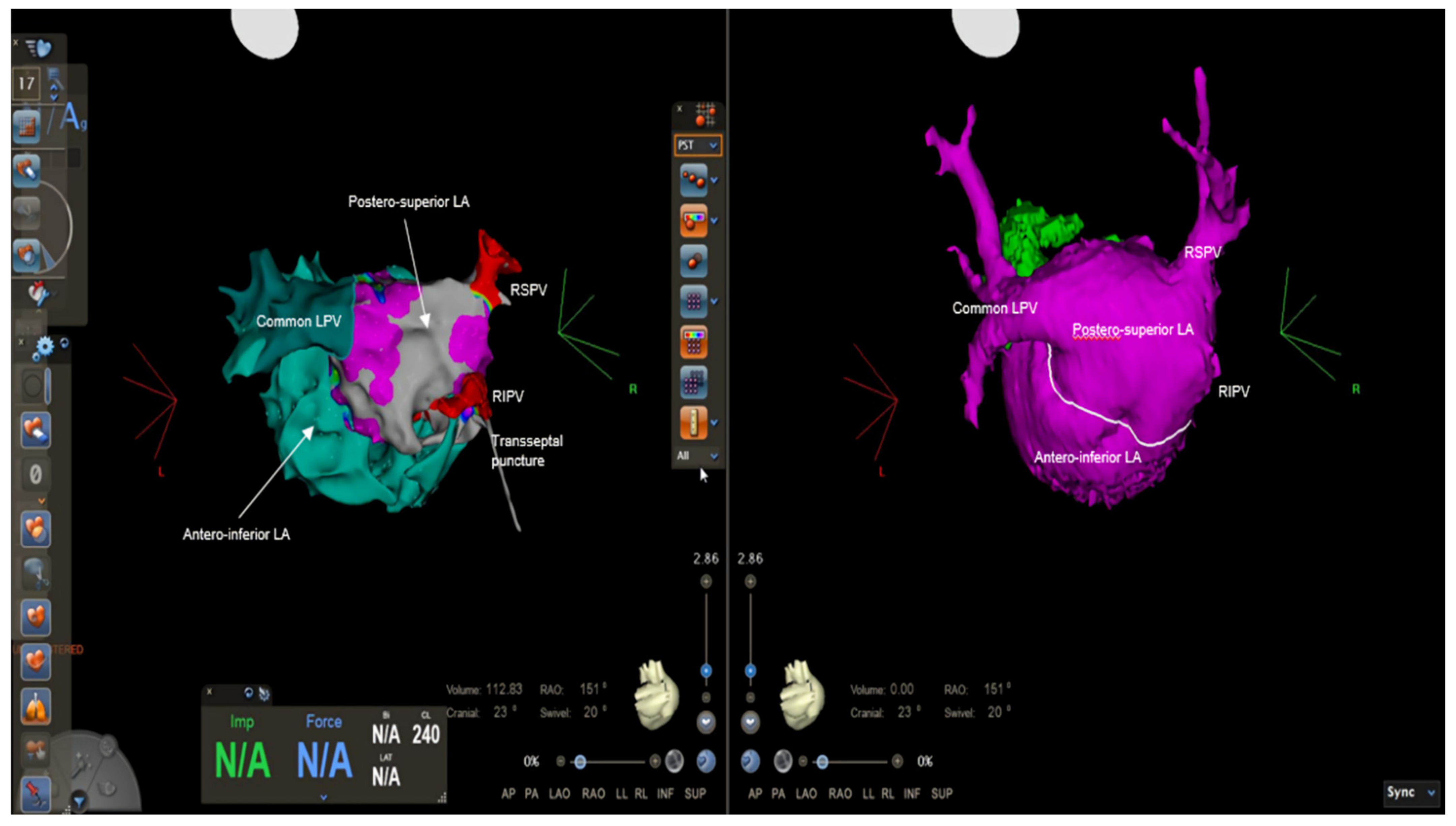Screen dimensions: 1456x826
Task: Select the three red points size tool
Action: tap(693, 180)
